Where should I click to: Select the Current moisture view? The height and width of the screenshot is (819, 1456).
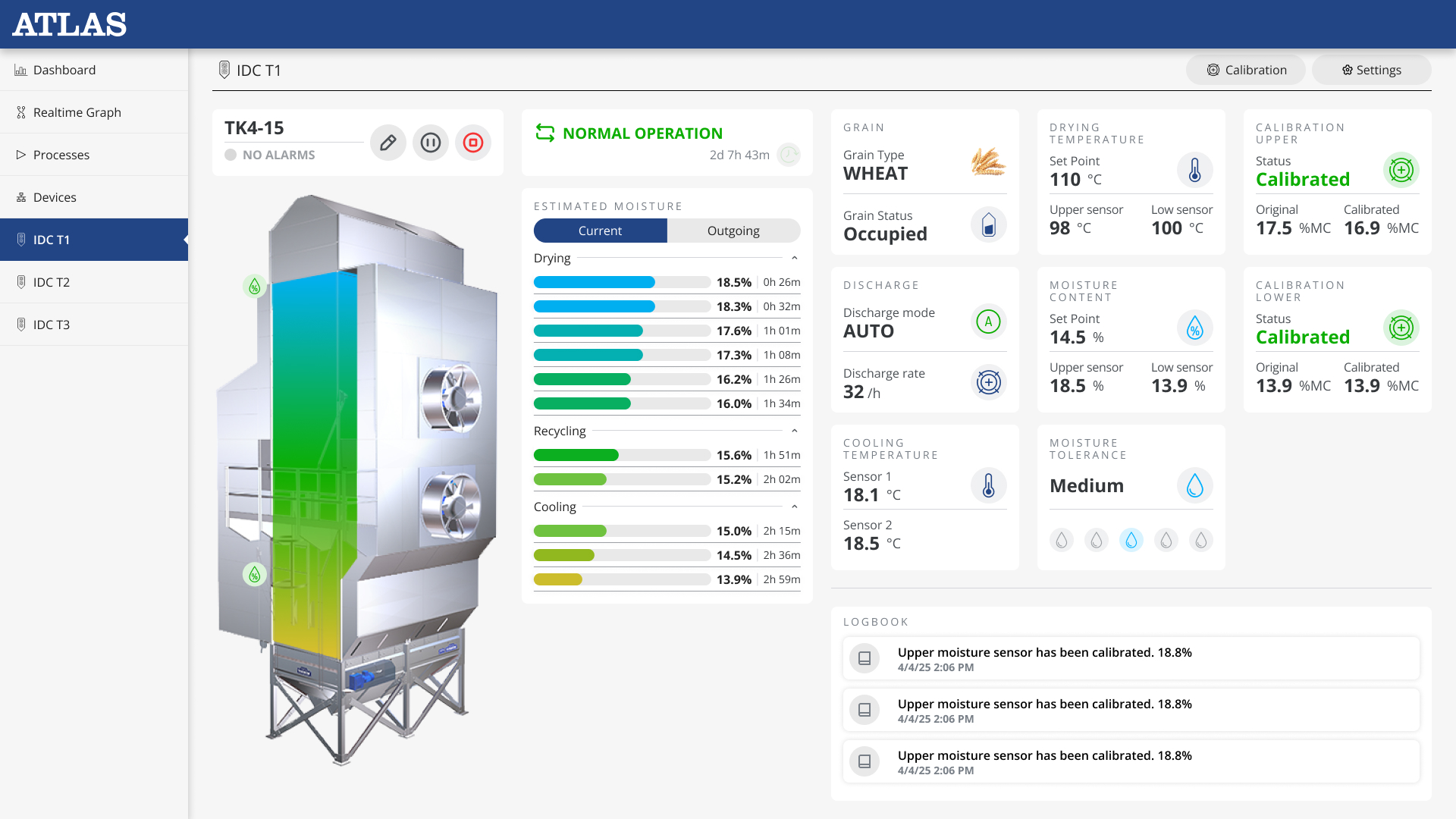600,231
